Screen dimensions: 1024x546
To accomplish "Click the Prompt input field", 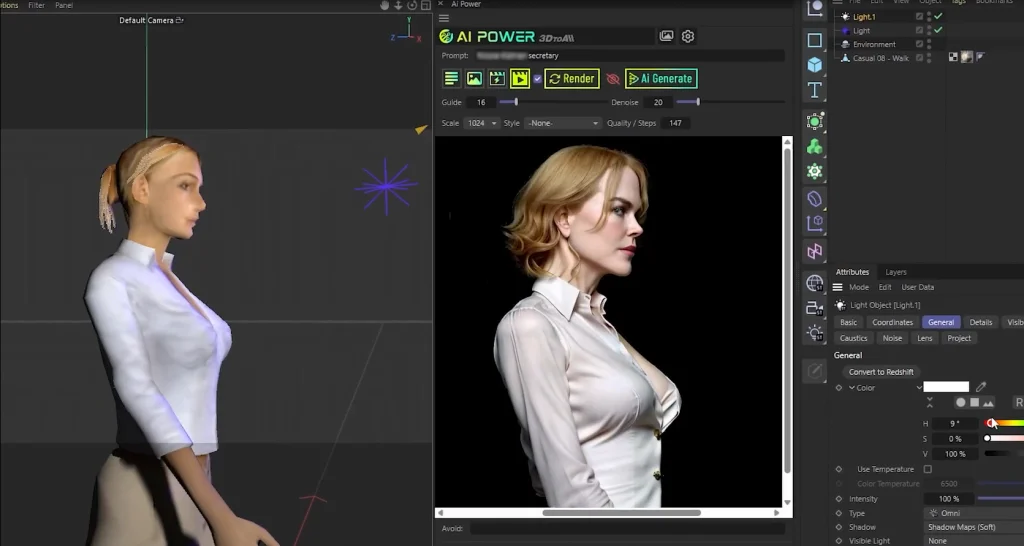I will (628, 56).
